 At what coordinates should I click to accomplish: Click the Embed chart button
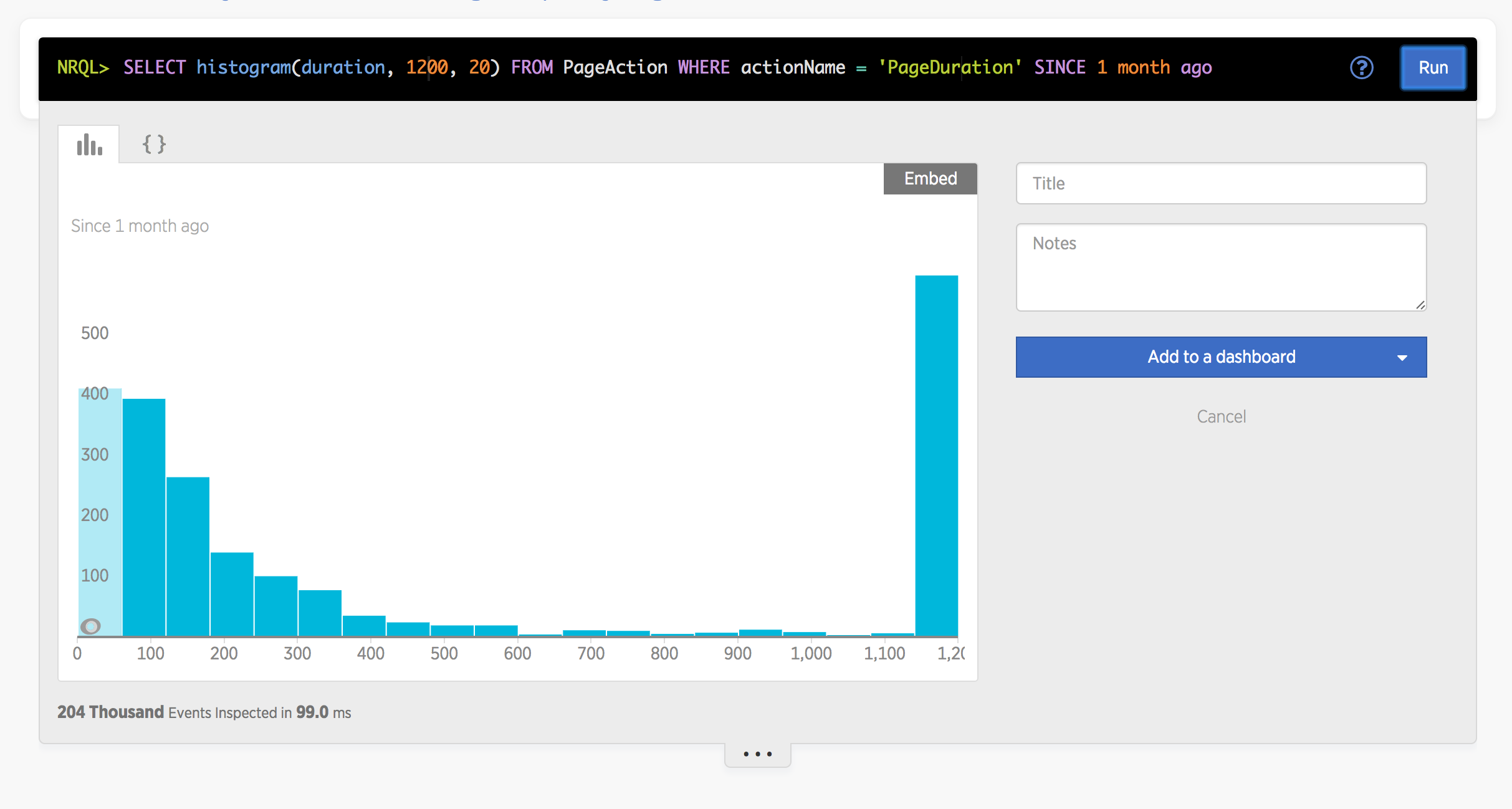(930, 179)
